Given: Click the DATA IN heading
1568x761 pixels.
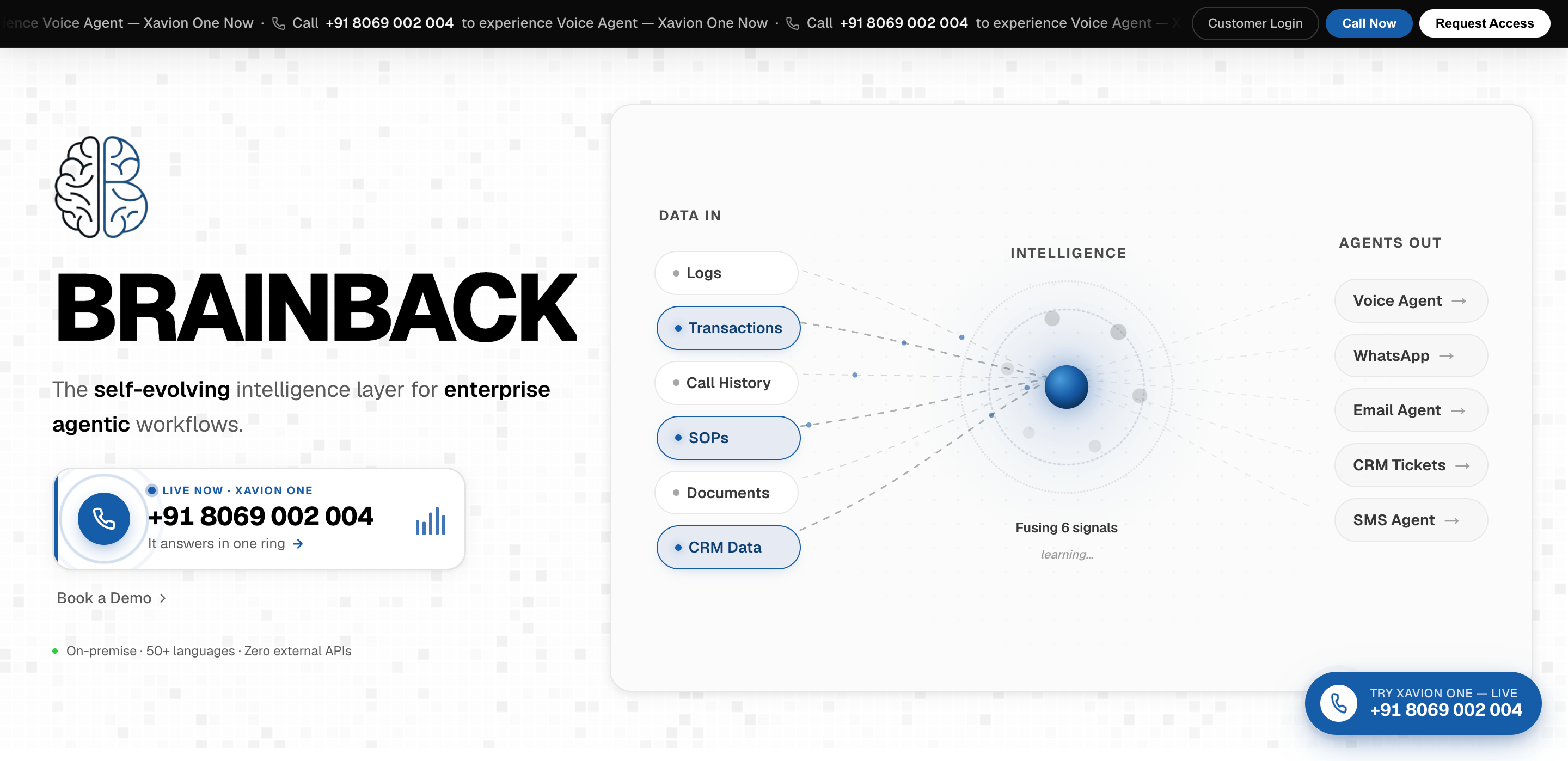Looking at the screenshot, I should click(690, 216).
